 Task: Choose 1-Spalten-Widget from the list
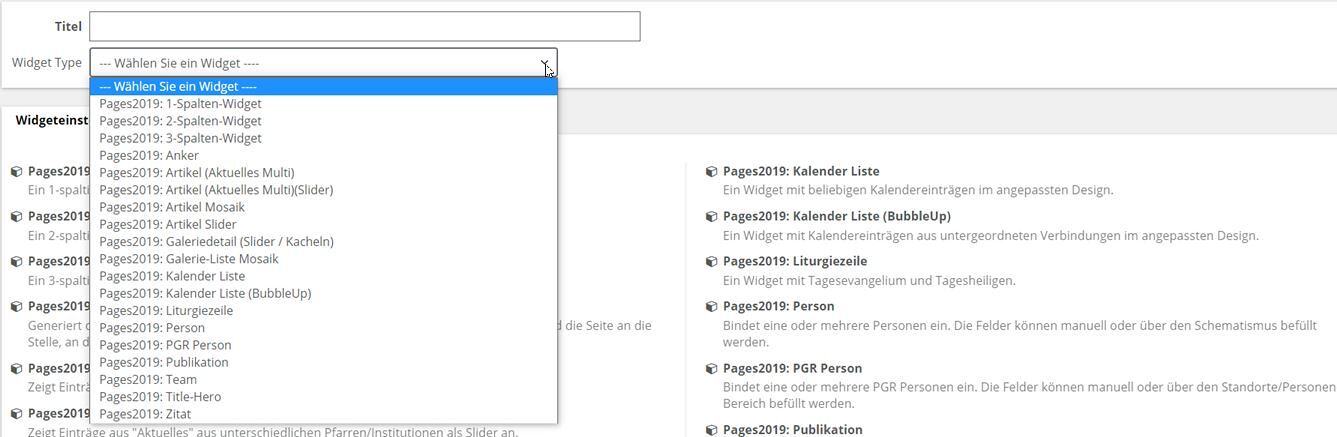[180, 104]
